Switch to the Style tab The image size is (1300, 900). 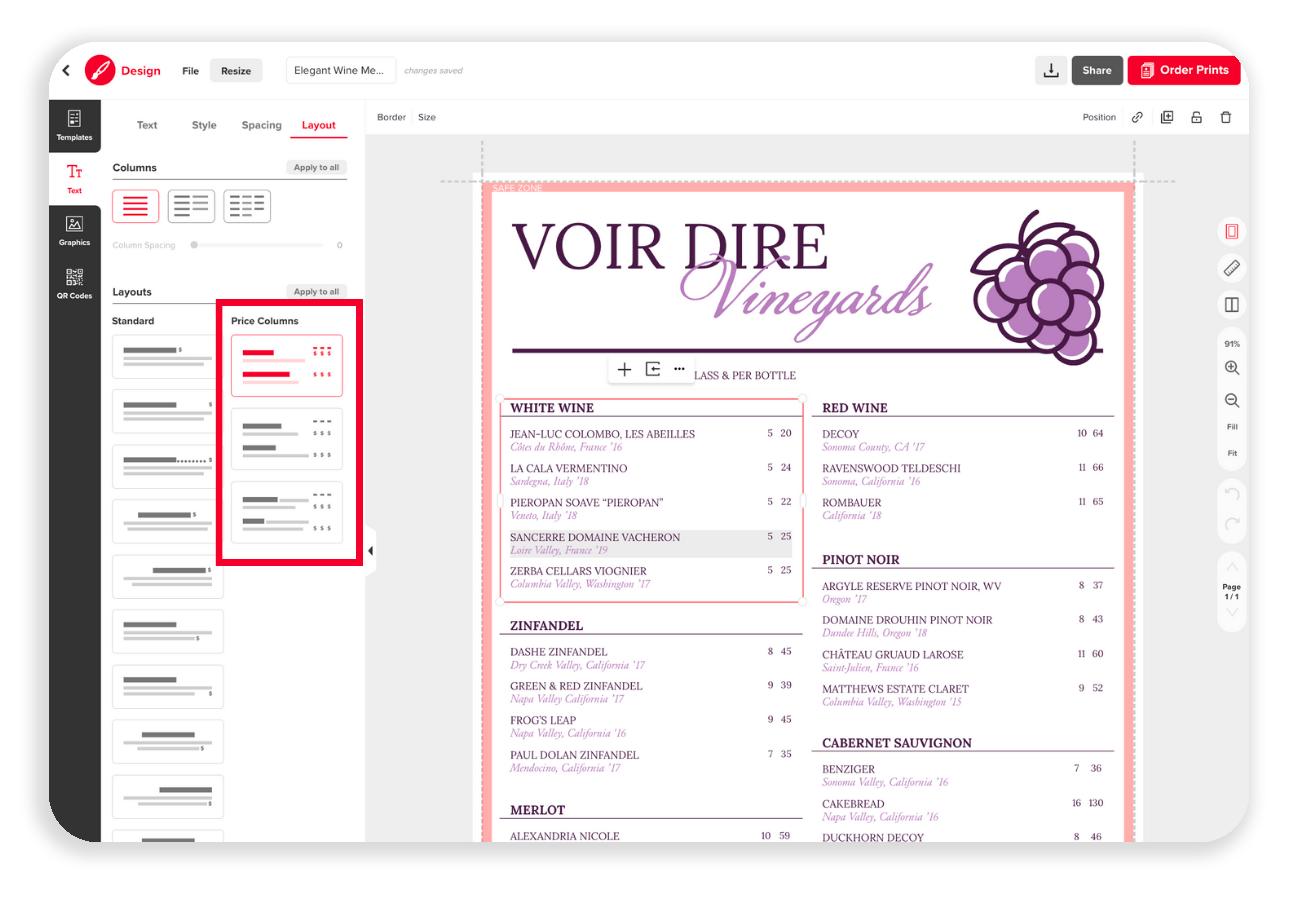pyautogui.click(x=204, y=125)
